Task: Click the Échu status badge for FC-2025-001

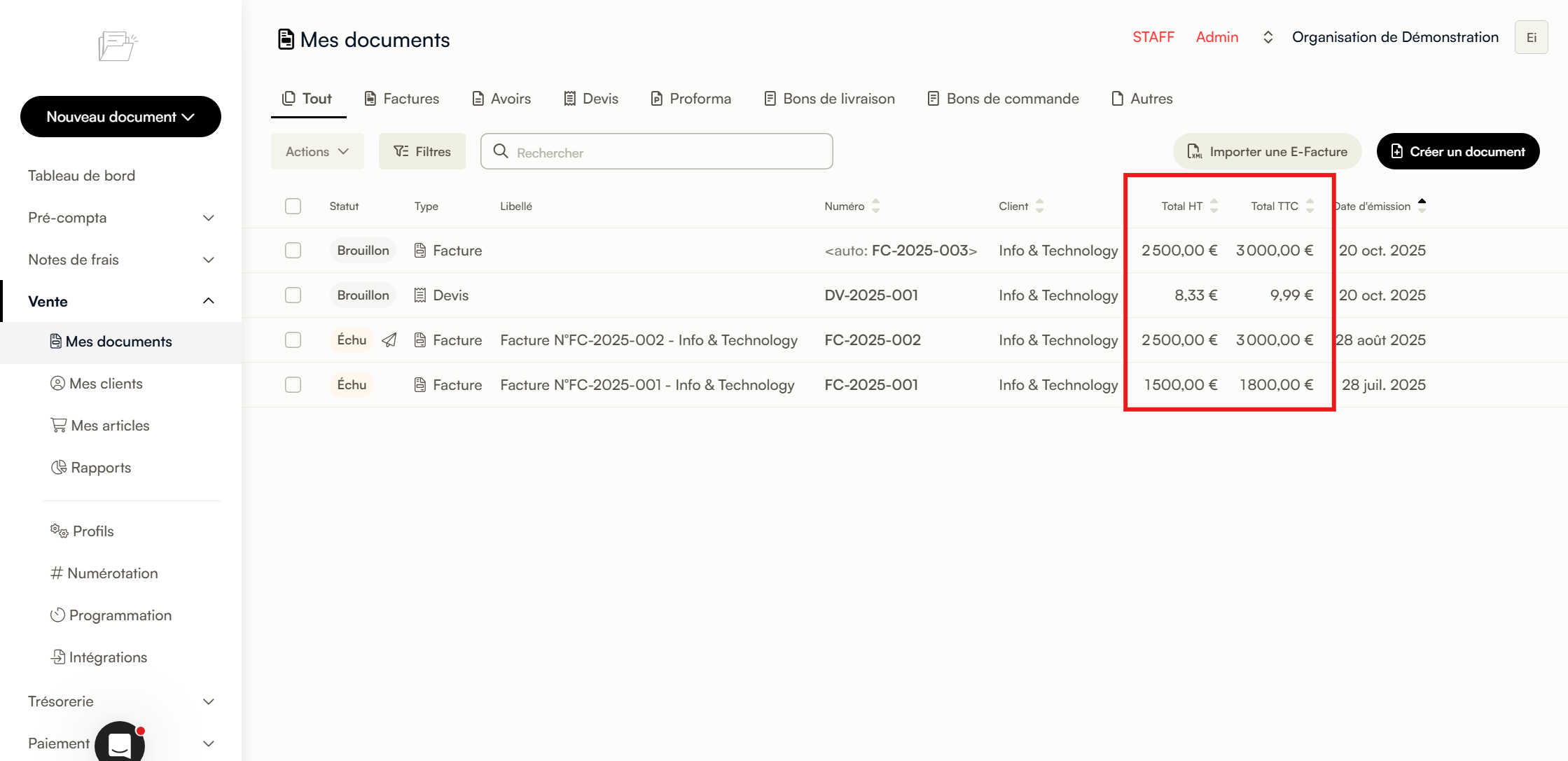Action: pos(352,385)
